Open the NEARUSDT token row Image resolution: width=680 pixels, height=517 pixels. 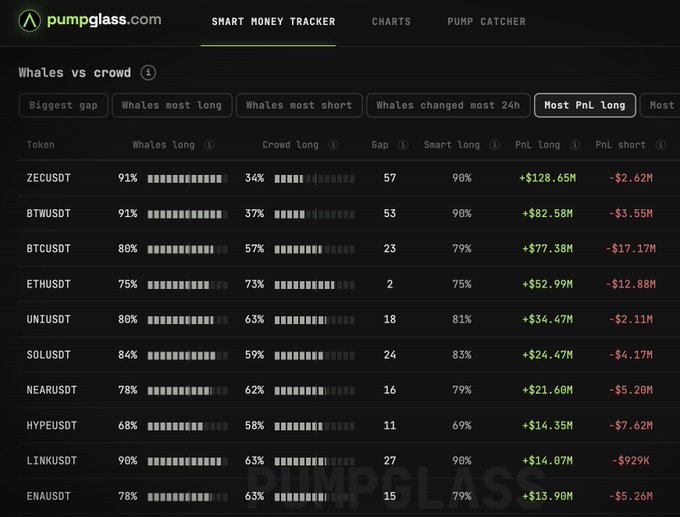(349, 390)
